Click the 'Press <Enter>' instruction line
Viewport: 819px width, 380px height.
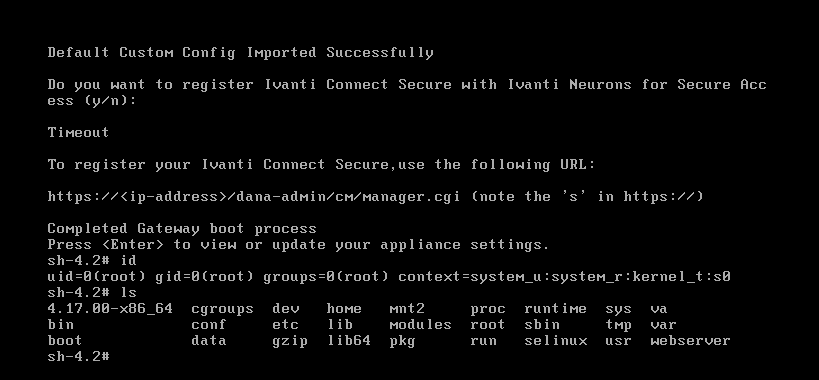coord(298,245)
